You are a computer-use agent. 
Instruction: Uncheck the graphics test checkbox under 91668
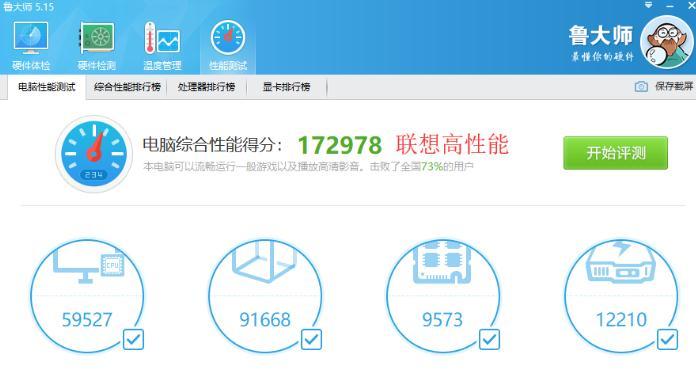pyautogui.click(x=311, y=339)
